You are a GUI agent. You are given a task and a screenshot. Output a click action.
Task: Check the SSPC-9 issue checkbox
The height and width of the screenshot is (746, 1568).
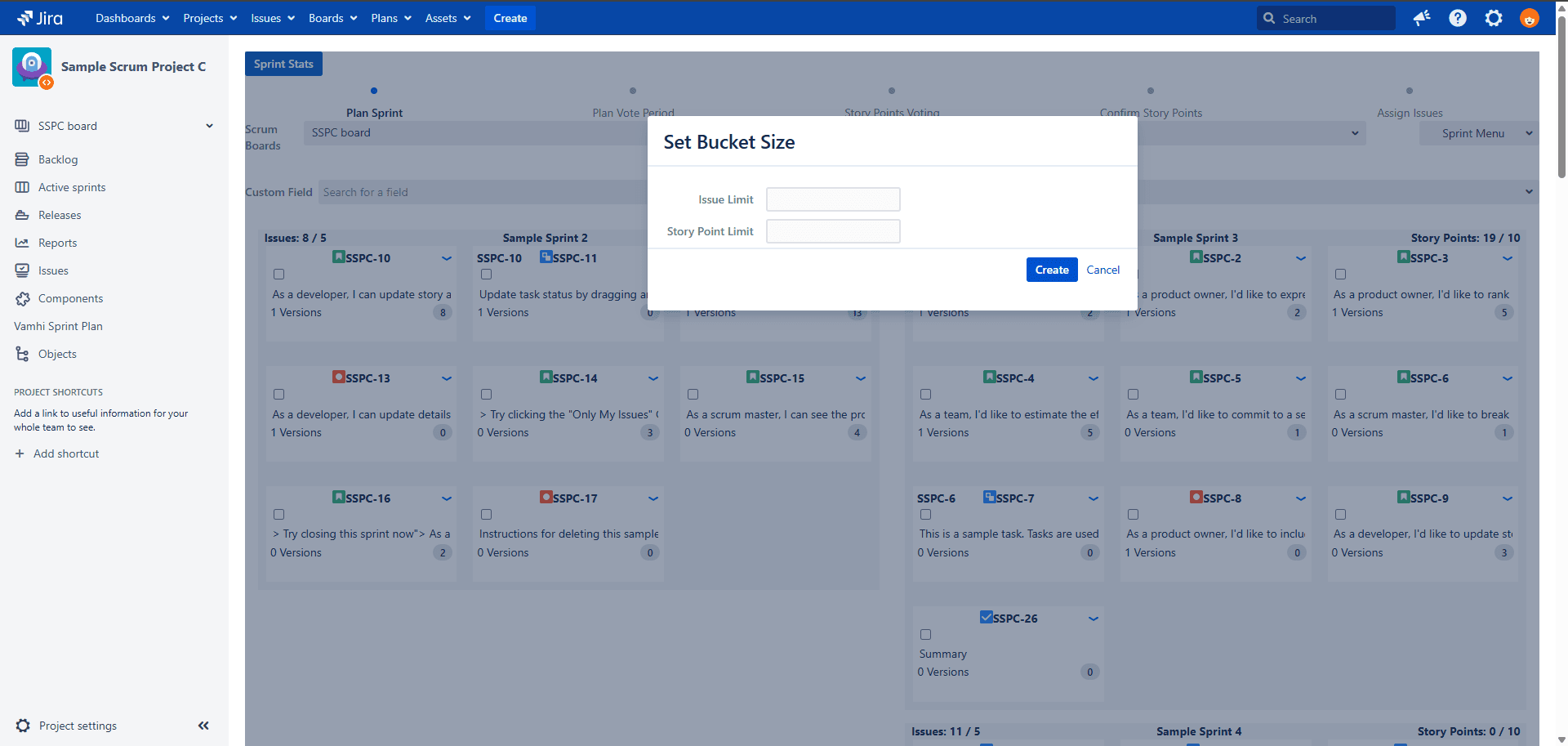tap(1340, 515)
